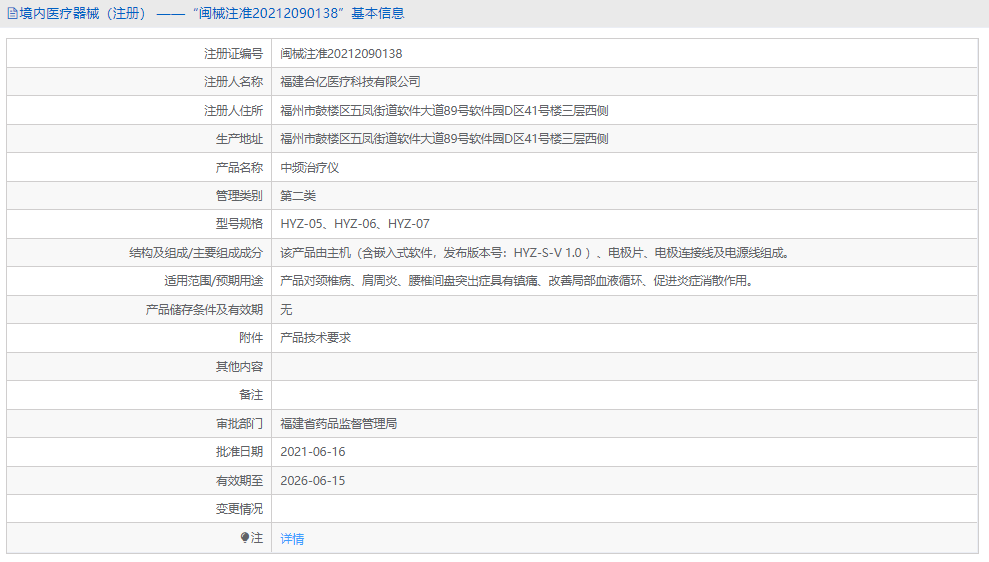Open the 详情 link

coord(292,539)
